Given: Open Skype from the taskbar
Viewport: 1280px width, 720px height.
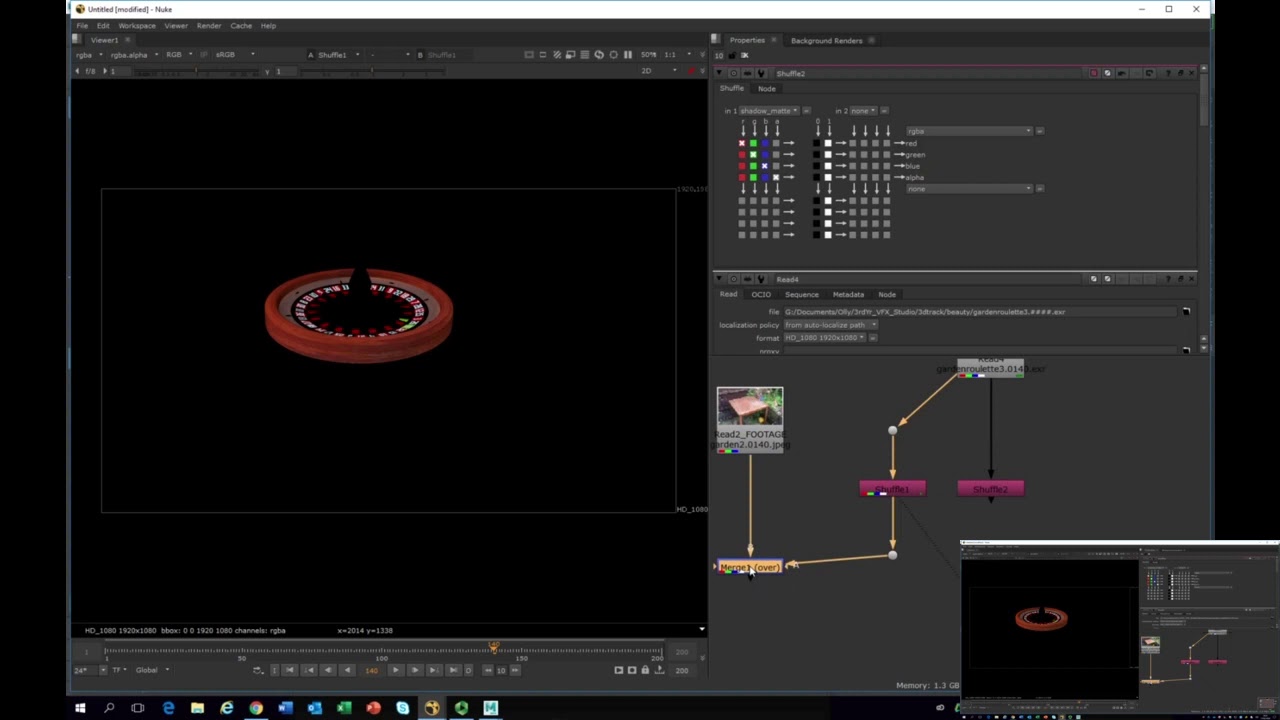Looking at the screenshot, I should [402, 708].
